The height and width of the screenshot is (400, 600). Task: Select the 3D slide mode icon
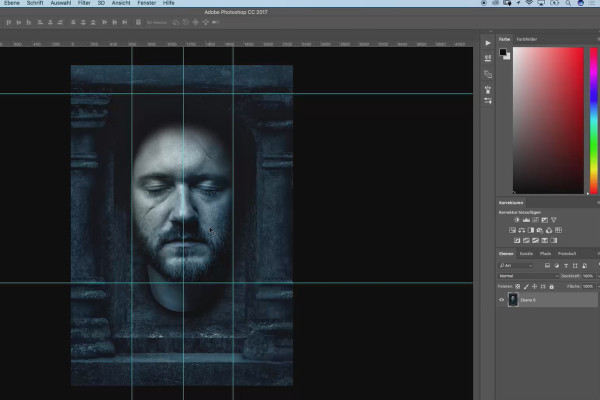(x=205, y=22)
